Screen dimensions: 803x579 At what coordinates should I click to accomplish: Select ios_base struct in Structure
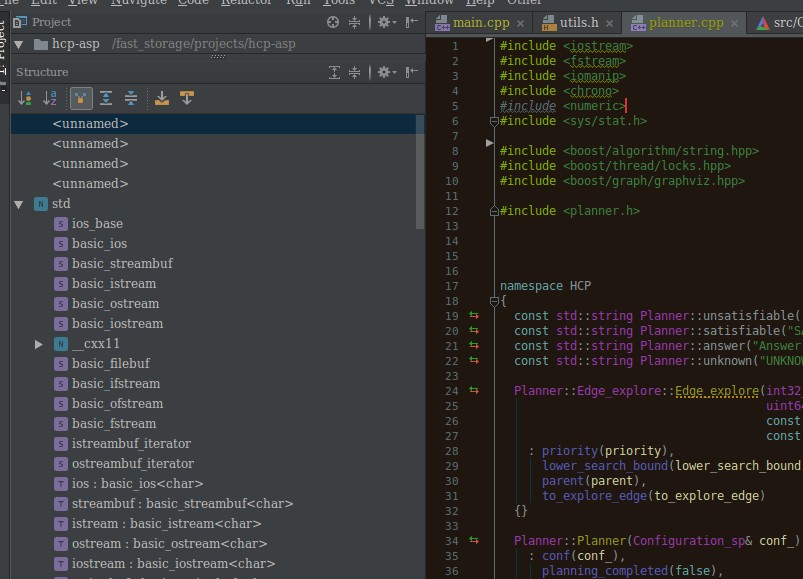coord(97,224)
